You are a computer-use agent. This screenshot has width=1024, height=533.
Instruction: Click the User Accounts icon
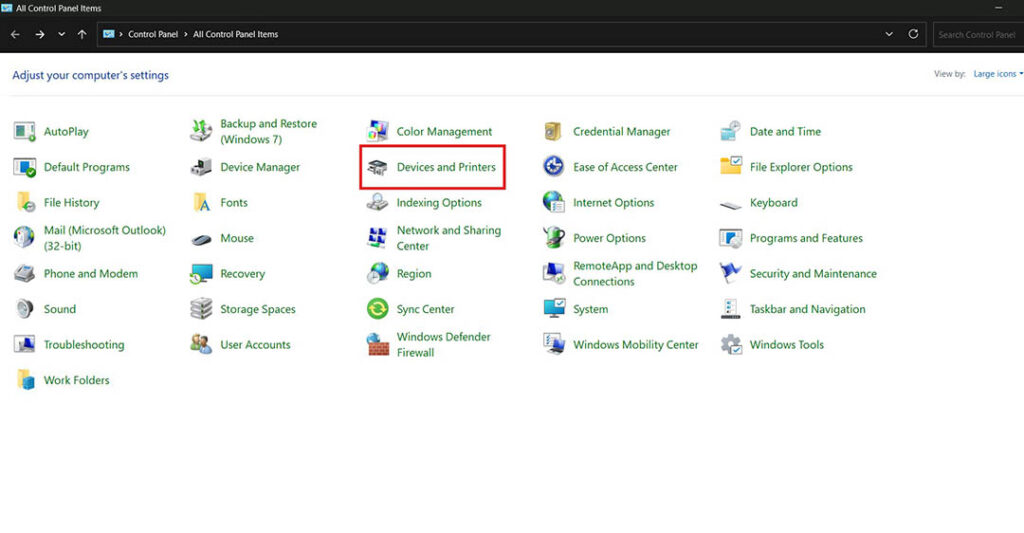201,345
